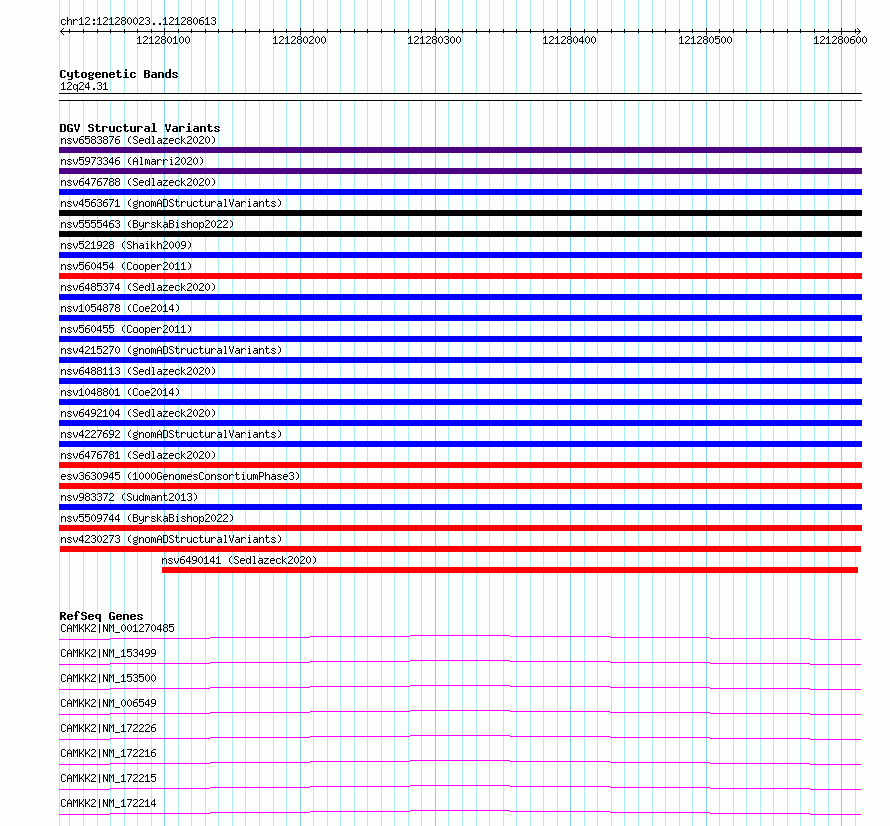Image resolution: width=890 pixels, height=826 pixels.
Task: Click the shorter red bar under nsv6490141
Action: [x=510, y=570]
